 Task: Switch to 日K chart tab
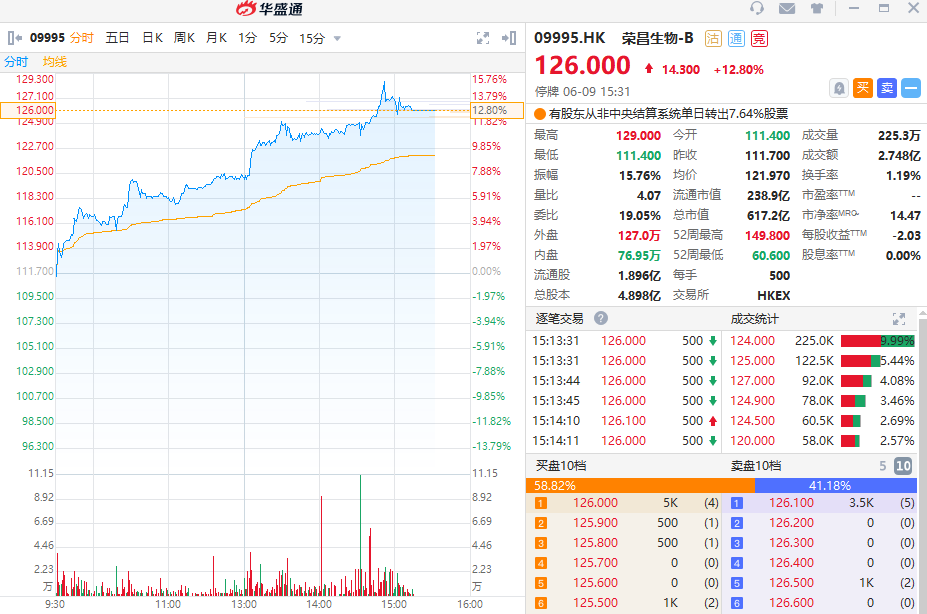coord(153,38)
